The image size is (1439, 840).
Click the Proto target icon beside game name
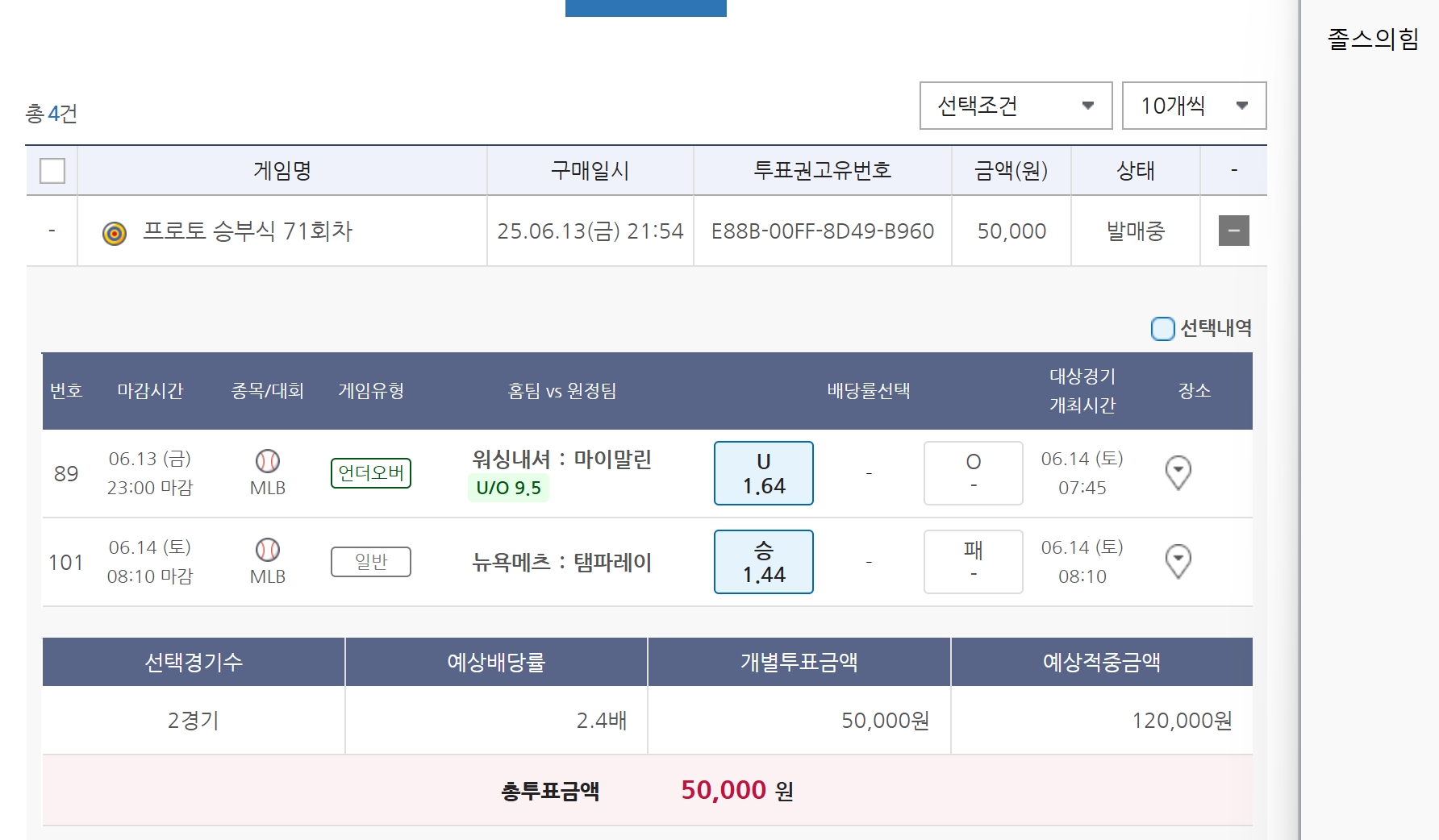click(115, 233)
